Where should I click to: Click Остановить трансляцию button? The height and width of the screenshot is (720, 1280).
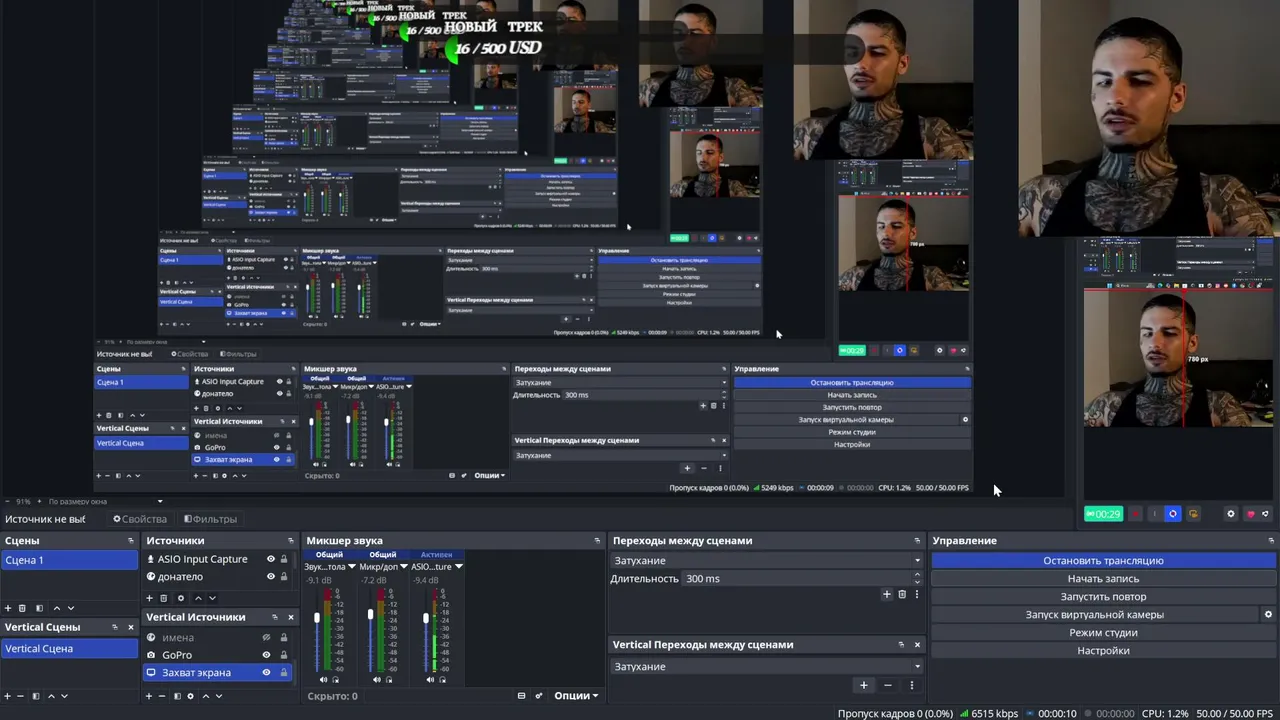point(1103,561)
